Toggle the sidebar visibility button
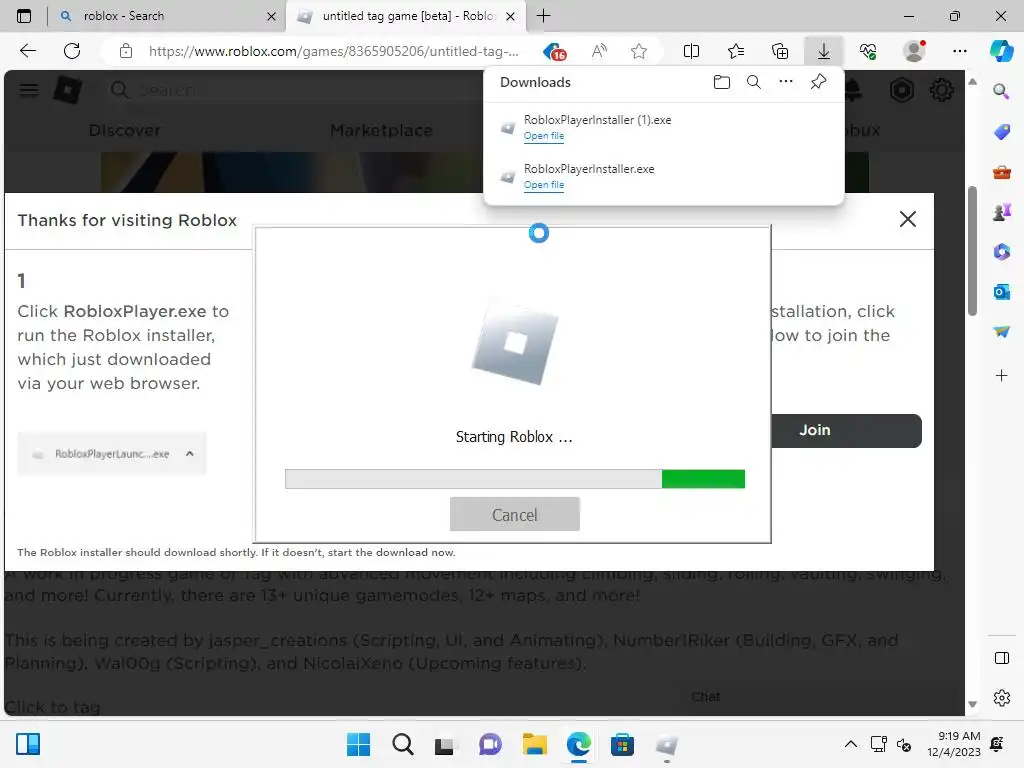The width and height of the screenshot is (1024, 768). point(1001,658)
